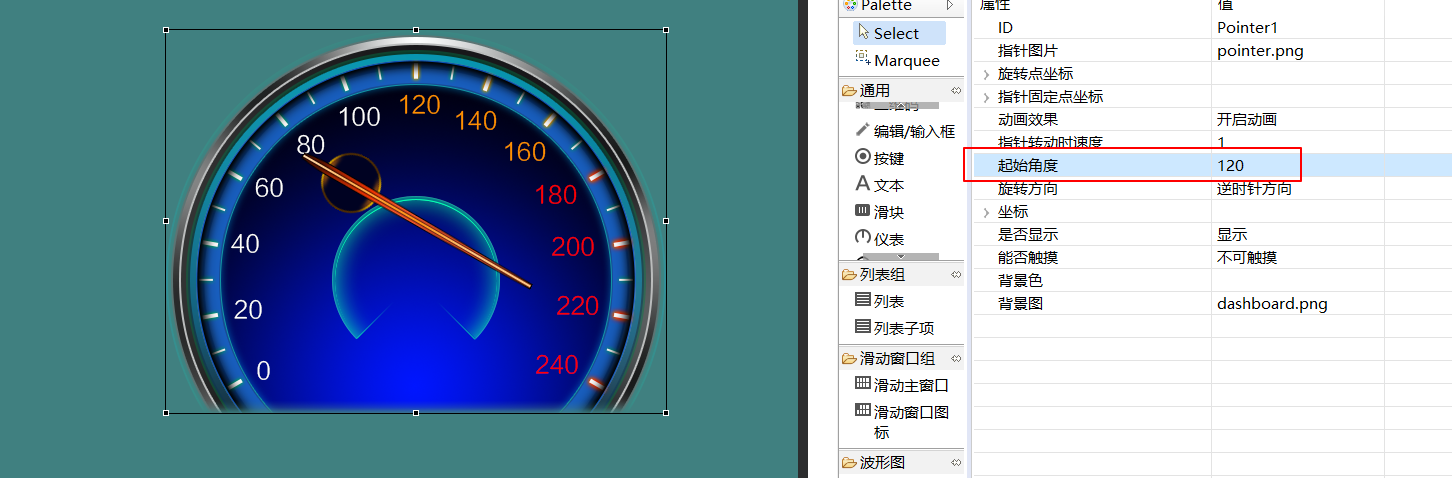Choose the Marquee selection tool
The width and height of the screenshot is (1452, 478).
point(898,60)
